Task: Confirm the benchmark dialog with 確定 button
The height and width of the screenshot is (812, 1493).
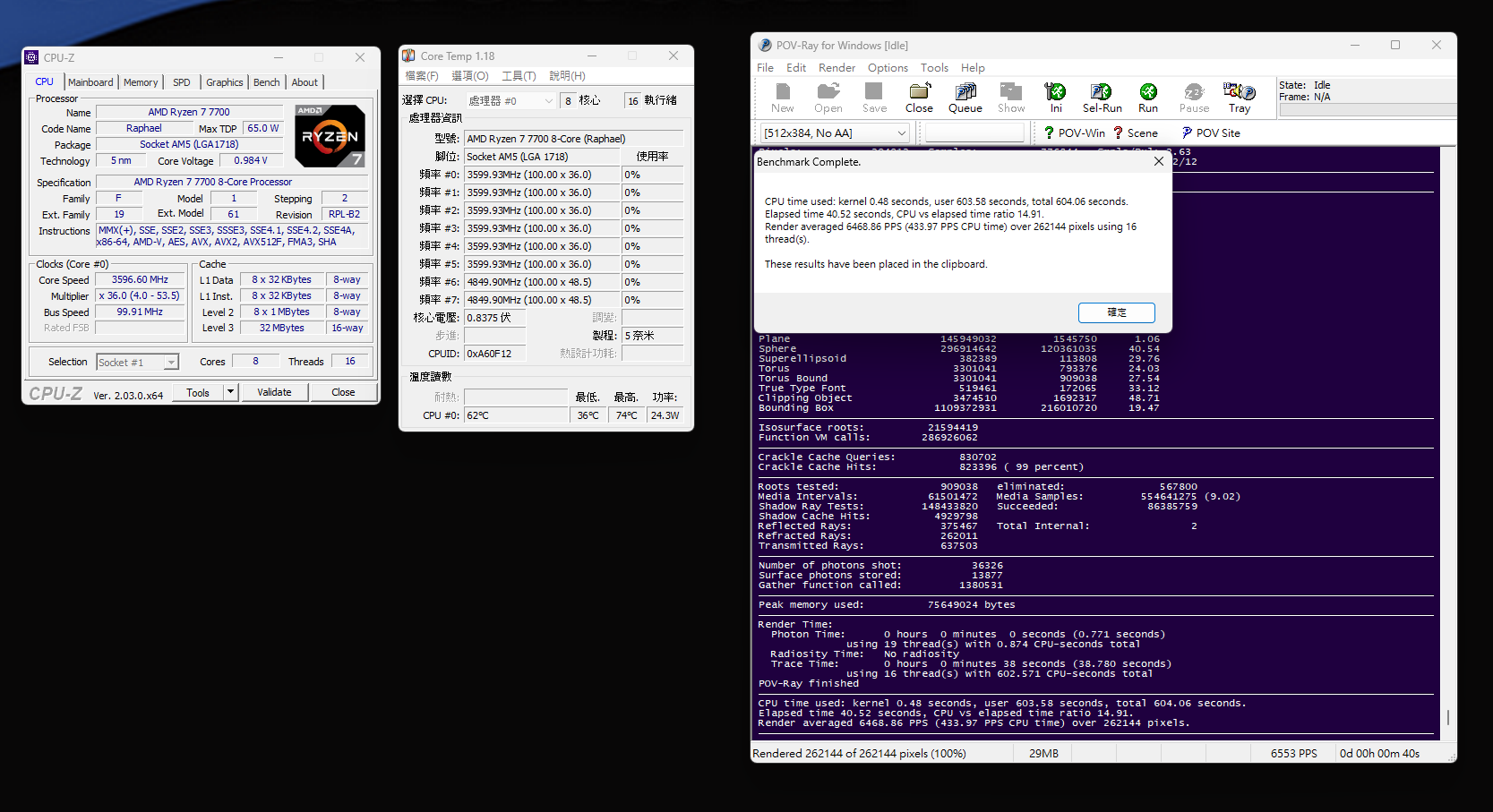Action: click(1116, 312)
